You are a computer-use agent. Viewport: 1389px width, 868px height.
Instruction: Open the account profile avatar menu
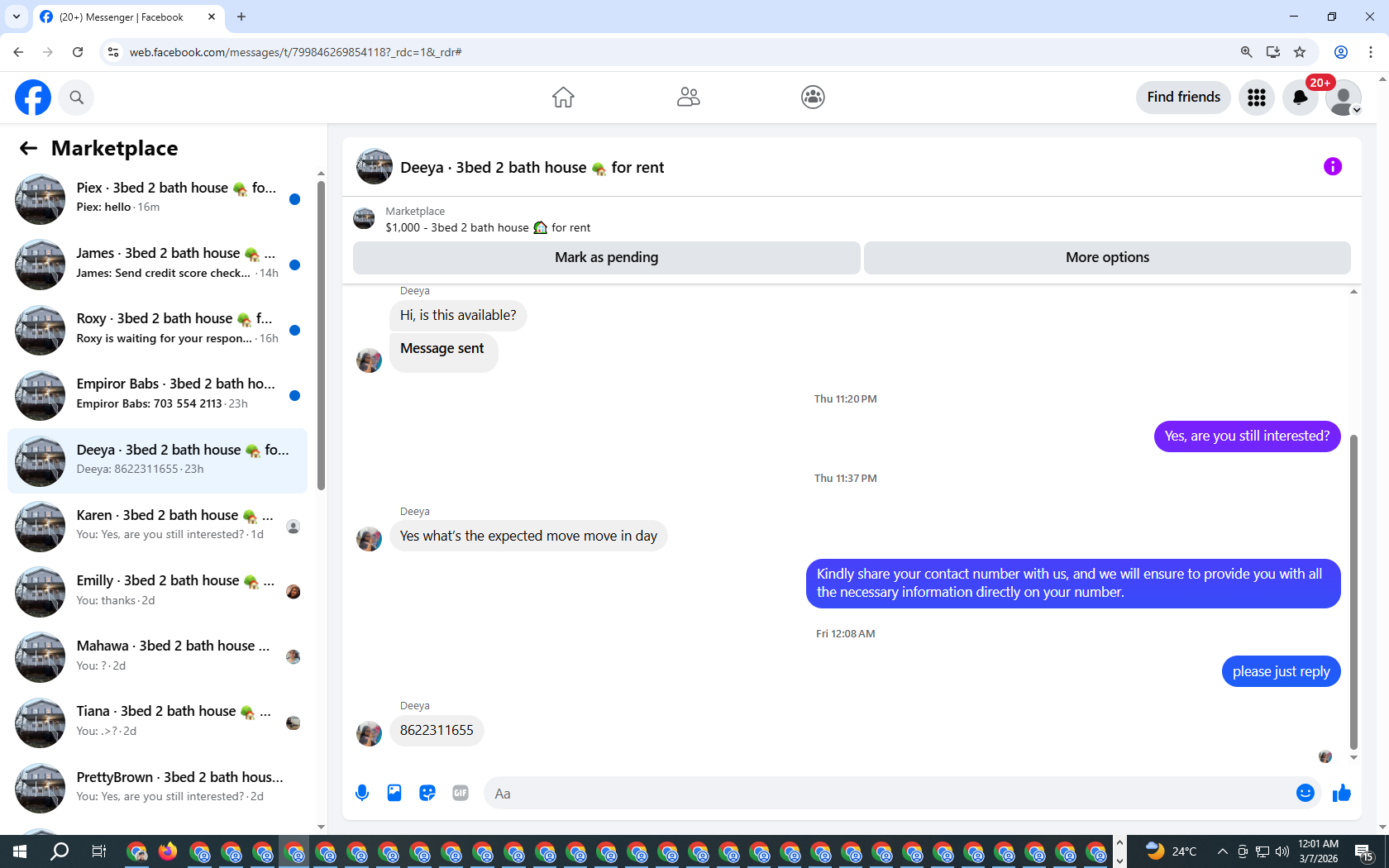tap(1343, 98)
